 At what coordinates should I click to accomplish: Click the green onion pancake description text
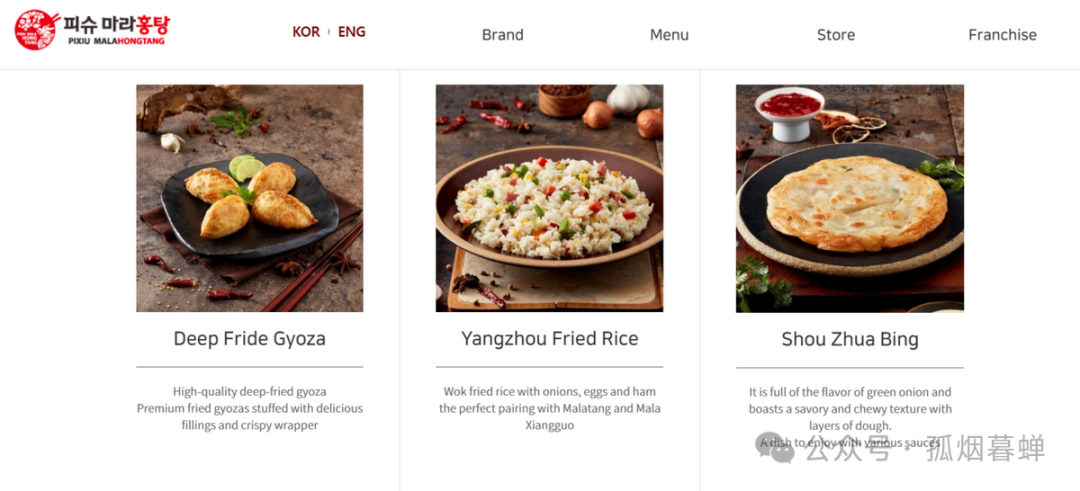(x=850, y=417)
